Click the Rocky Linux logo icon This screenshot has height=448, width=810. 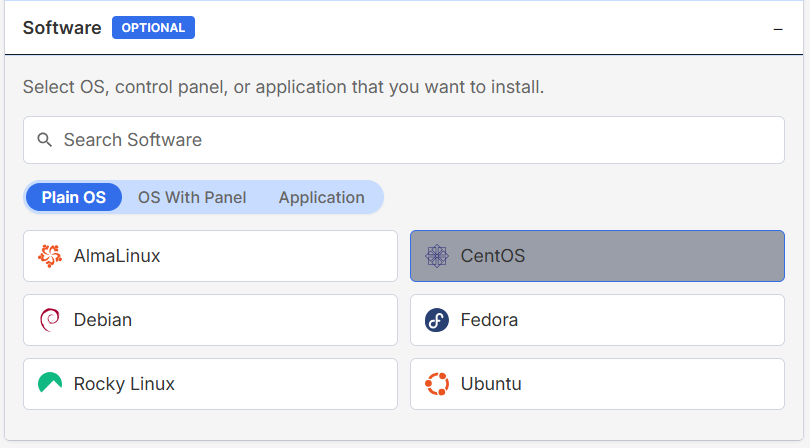50,383
